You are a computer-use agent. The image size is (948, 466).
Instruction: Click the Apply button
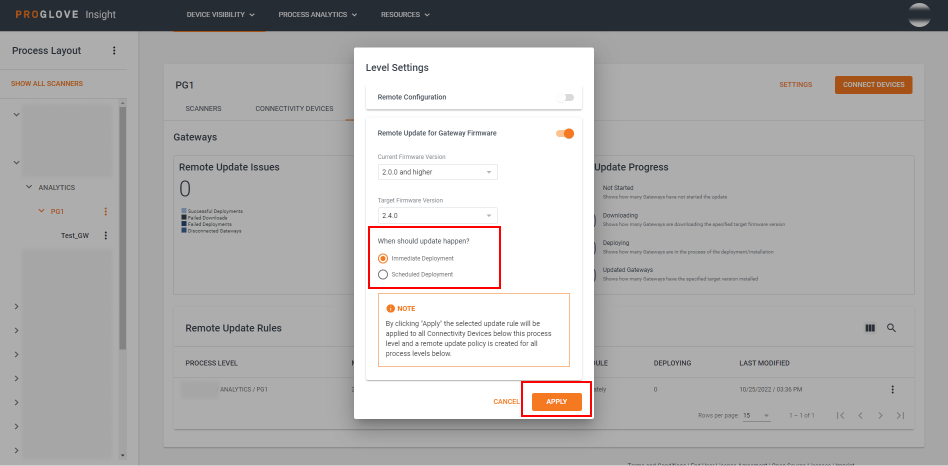(x=556, y=401)
